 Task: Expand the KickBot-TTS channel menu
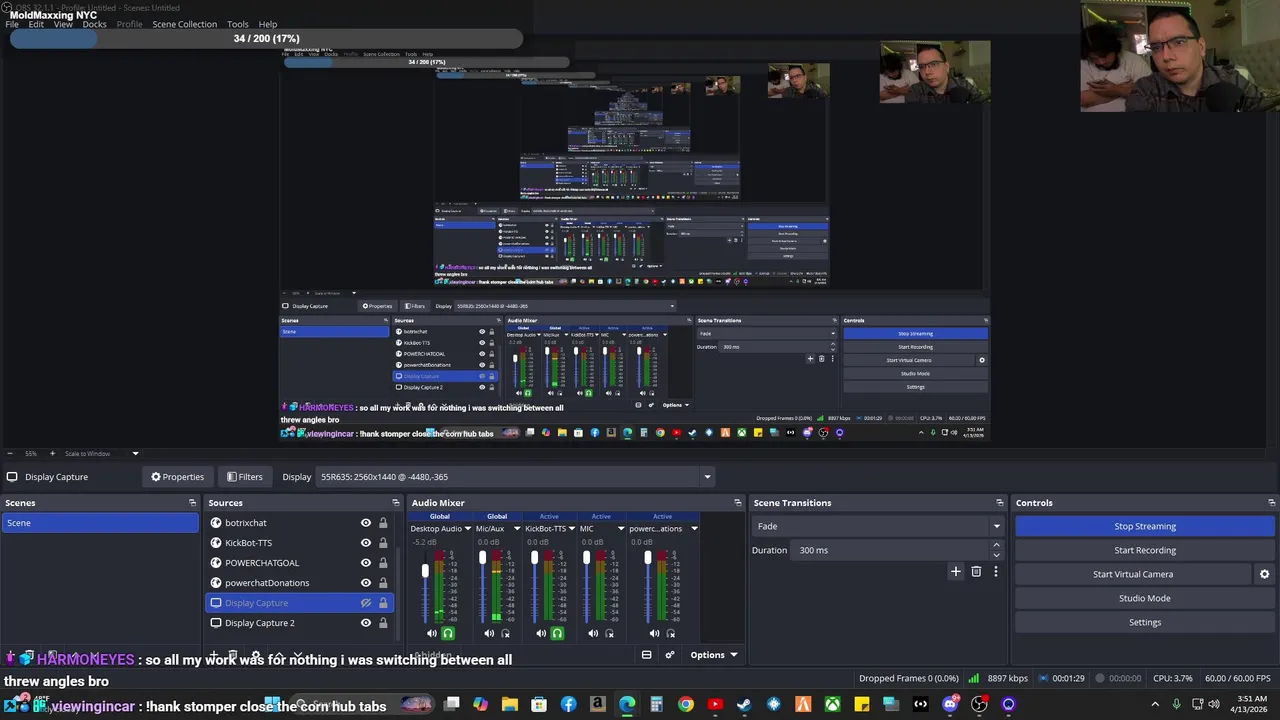tap(570, 529)
